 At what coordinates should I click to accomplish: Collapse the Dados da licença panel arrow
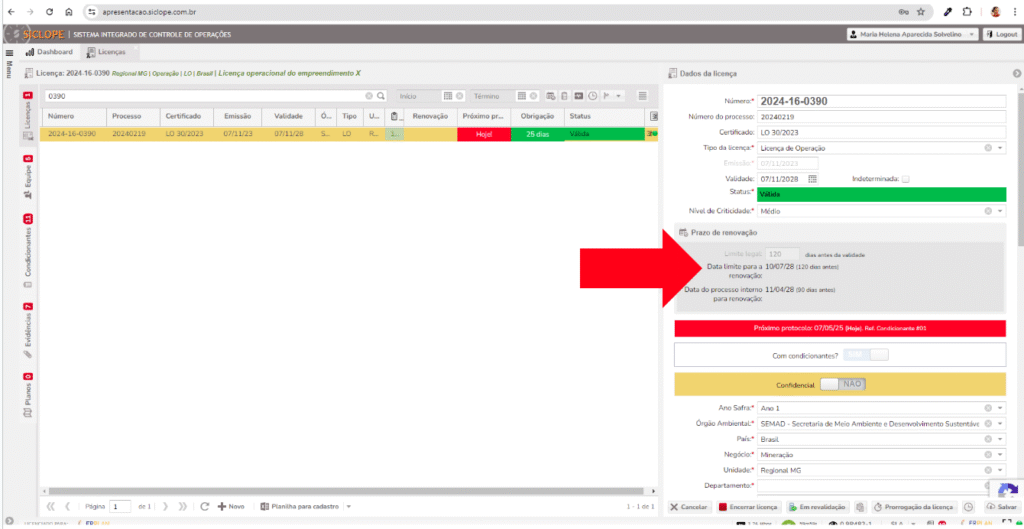[1017, 74]
